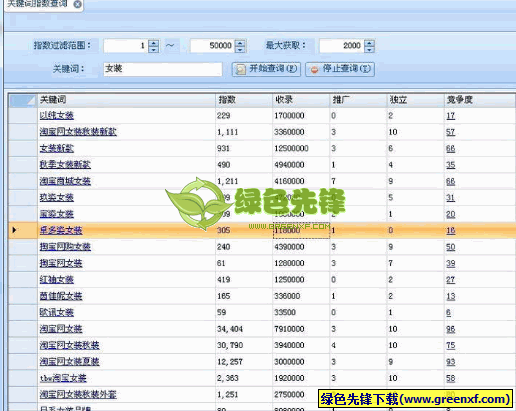The image size is (516, 411).
Task: Select the 收录 cell showing 1700000
Action: tap(301, 115)
